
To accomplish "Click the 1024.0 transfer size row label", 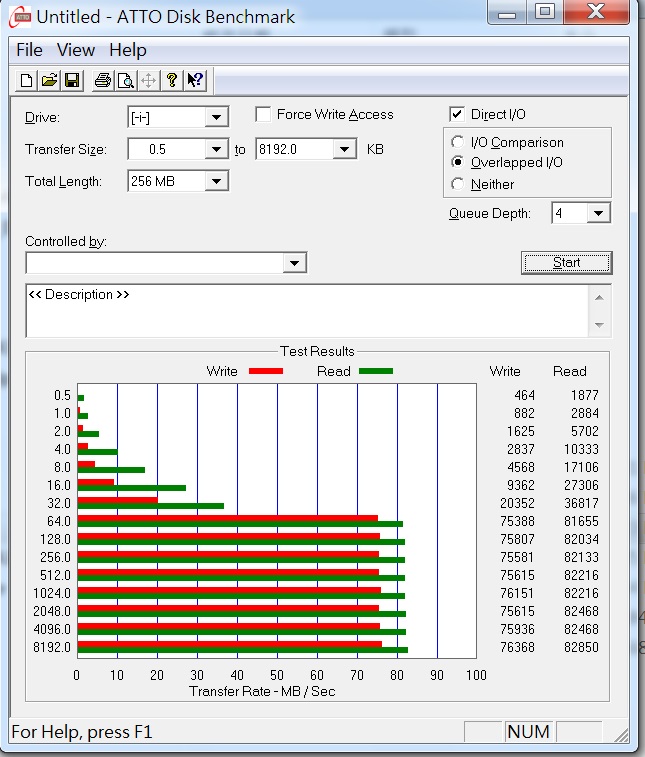I will [x=52, y=593].
